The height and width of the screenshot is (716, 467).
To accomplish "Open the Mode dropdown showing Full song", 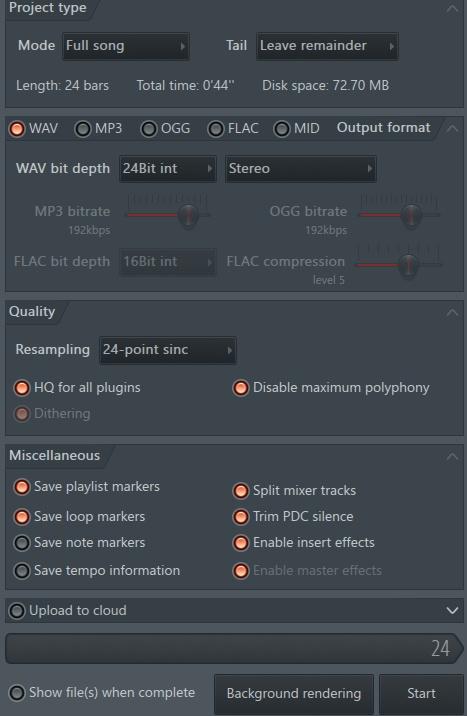I will (x=126, y=46).
